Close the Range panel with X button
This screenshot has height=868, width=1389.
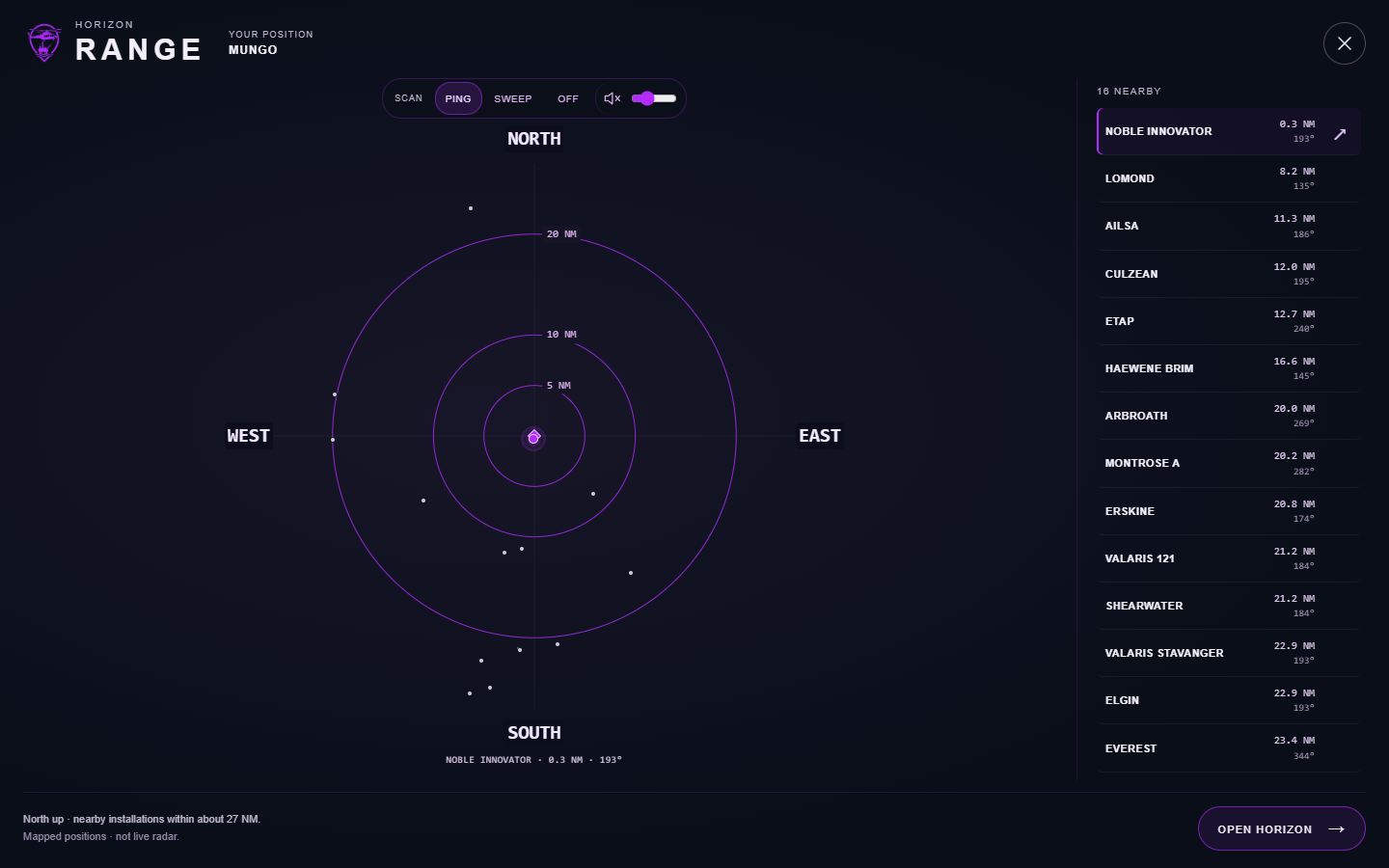tap(1344, 43)
